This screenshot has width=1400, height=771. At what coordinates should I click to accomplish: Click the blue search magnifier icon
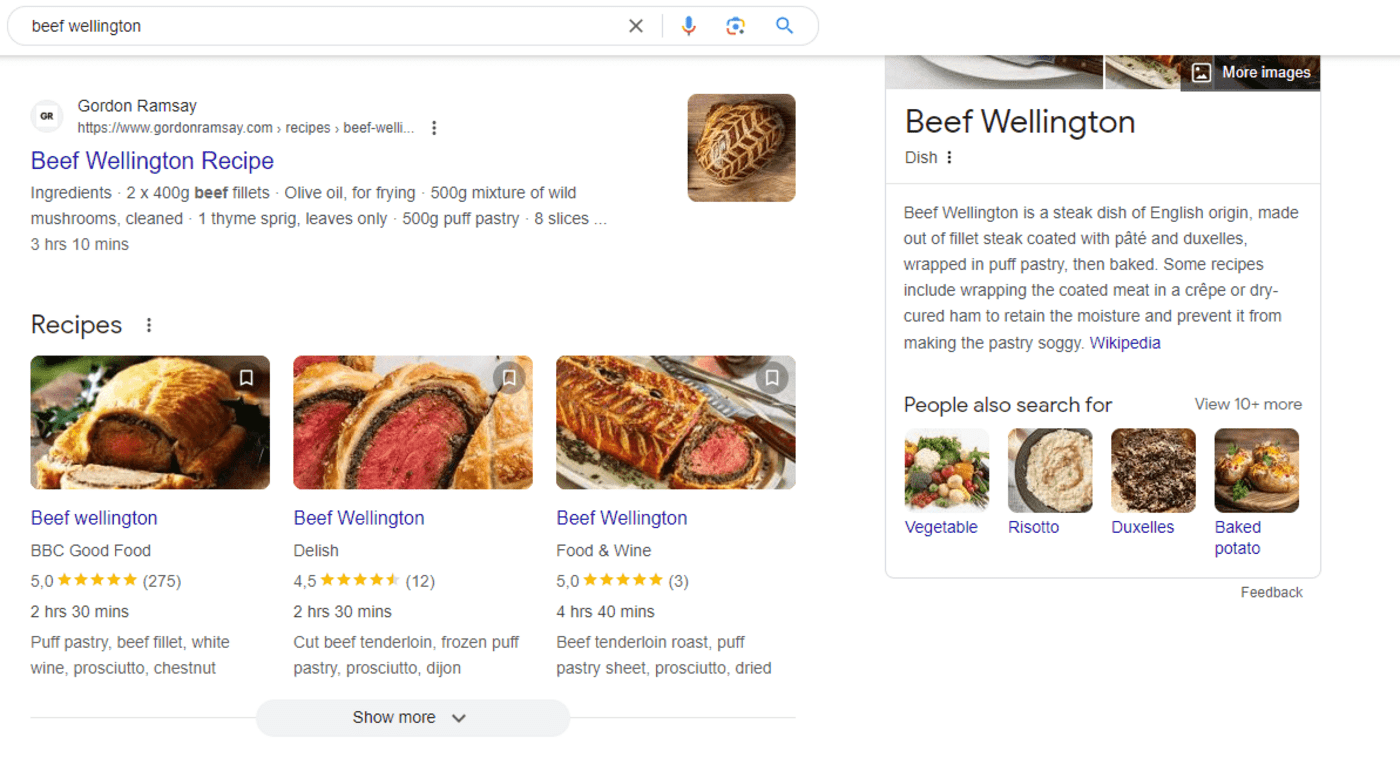(784, 26)
